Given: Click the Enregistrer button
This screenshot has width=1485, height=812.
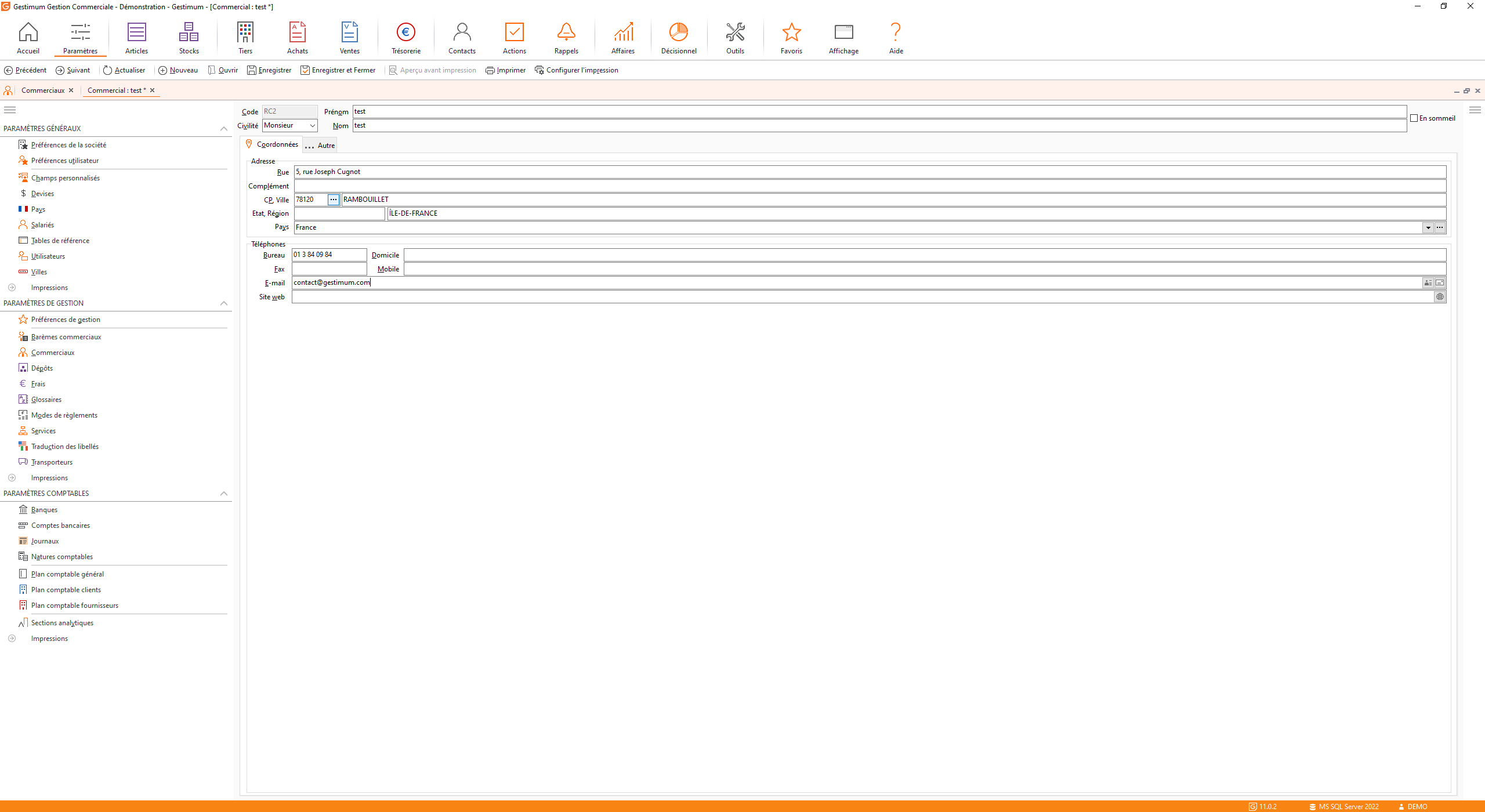Looking at the screenshot, I should (x=269, y=70).
